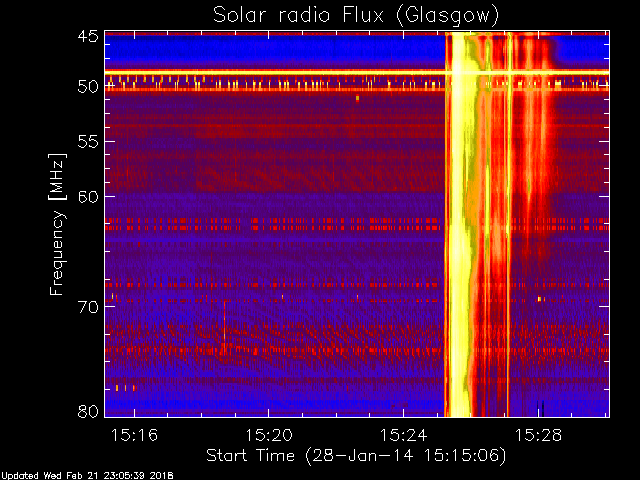Click the "Frequency [MHz]" axis label
Image resolution: width=640 pixels, height=480 pixels.
[57, 224]
